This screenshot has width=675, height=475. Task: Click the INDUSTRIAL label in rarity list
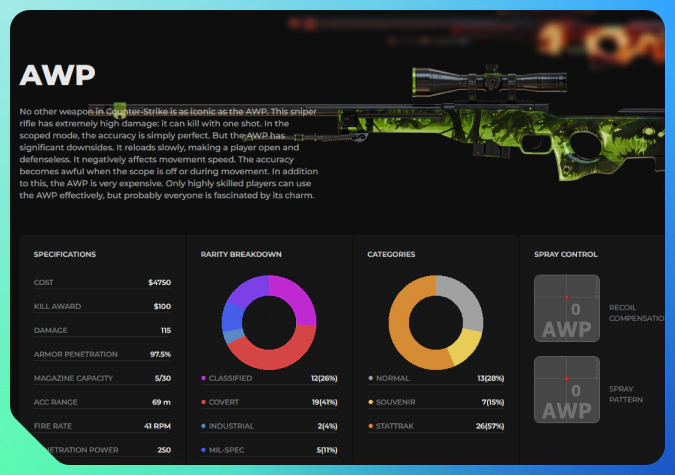coord(231,426)
